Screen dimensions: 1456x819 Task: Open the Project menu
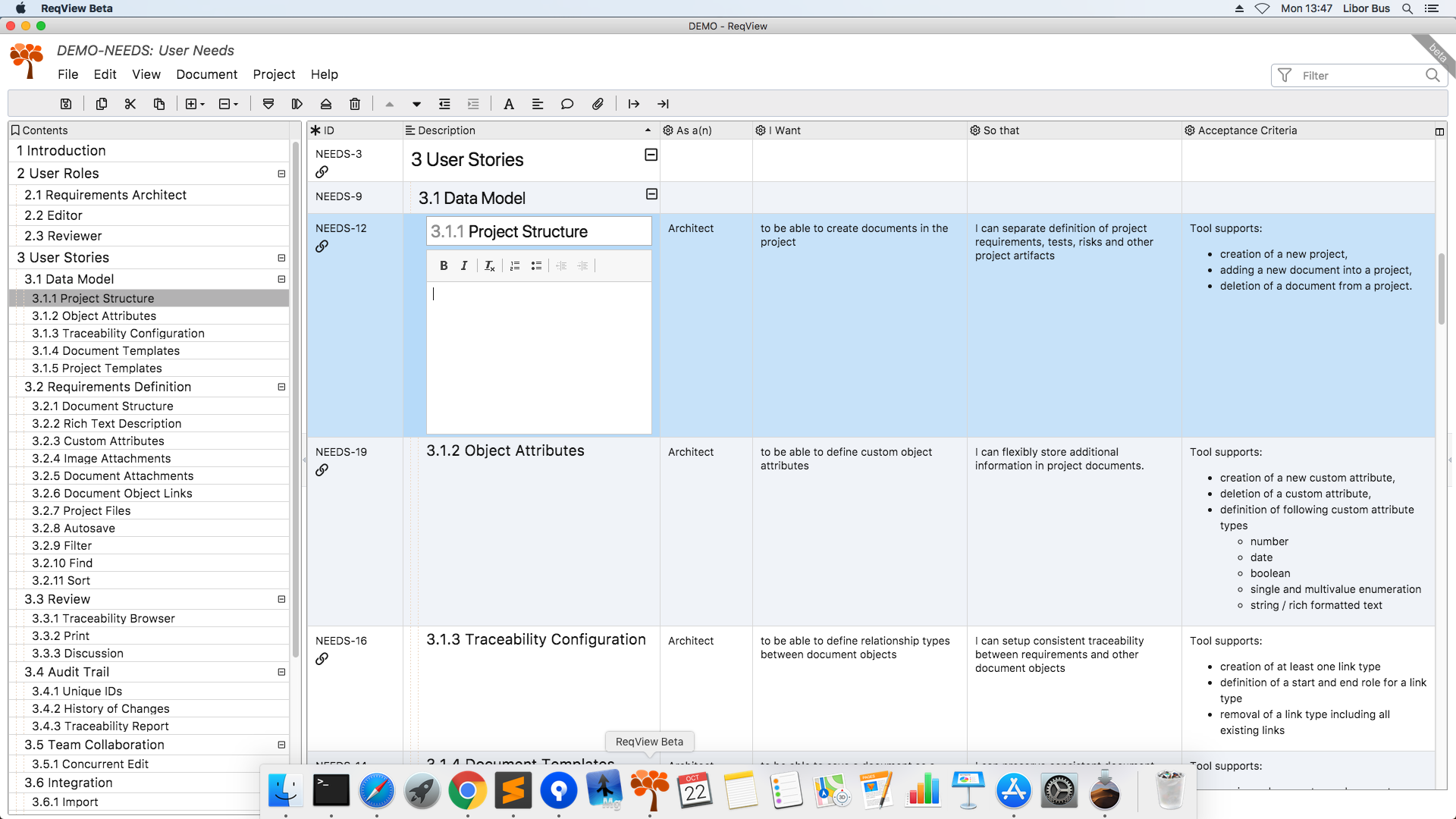tap(274, 74)
